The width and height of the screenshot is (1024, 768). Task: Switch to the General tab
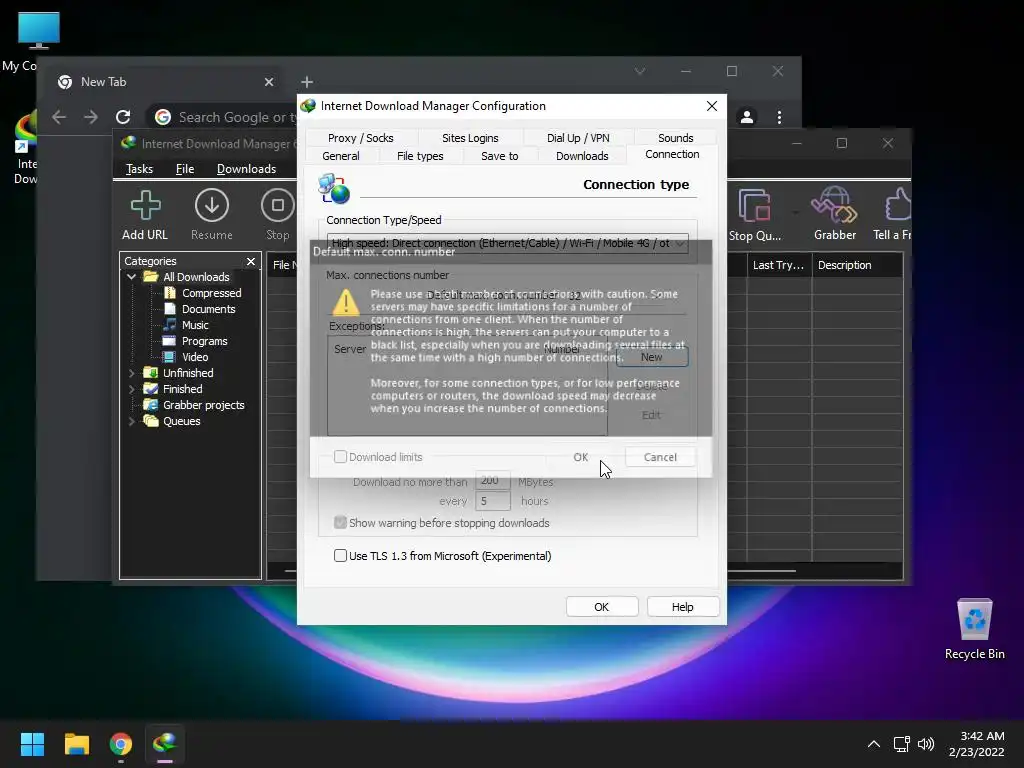coord(340,156)
